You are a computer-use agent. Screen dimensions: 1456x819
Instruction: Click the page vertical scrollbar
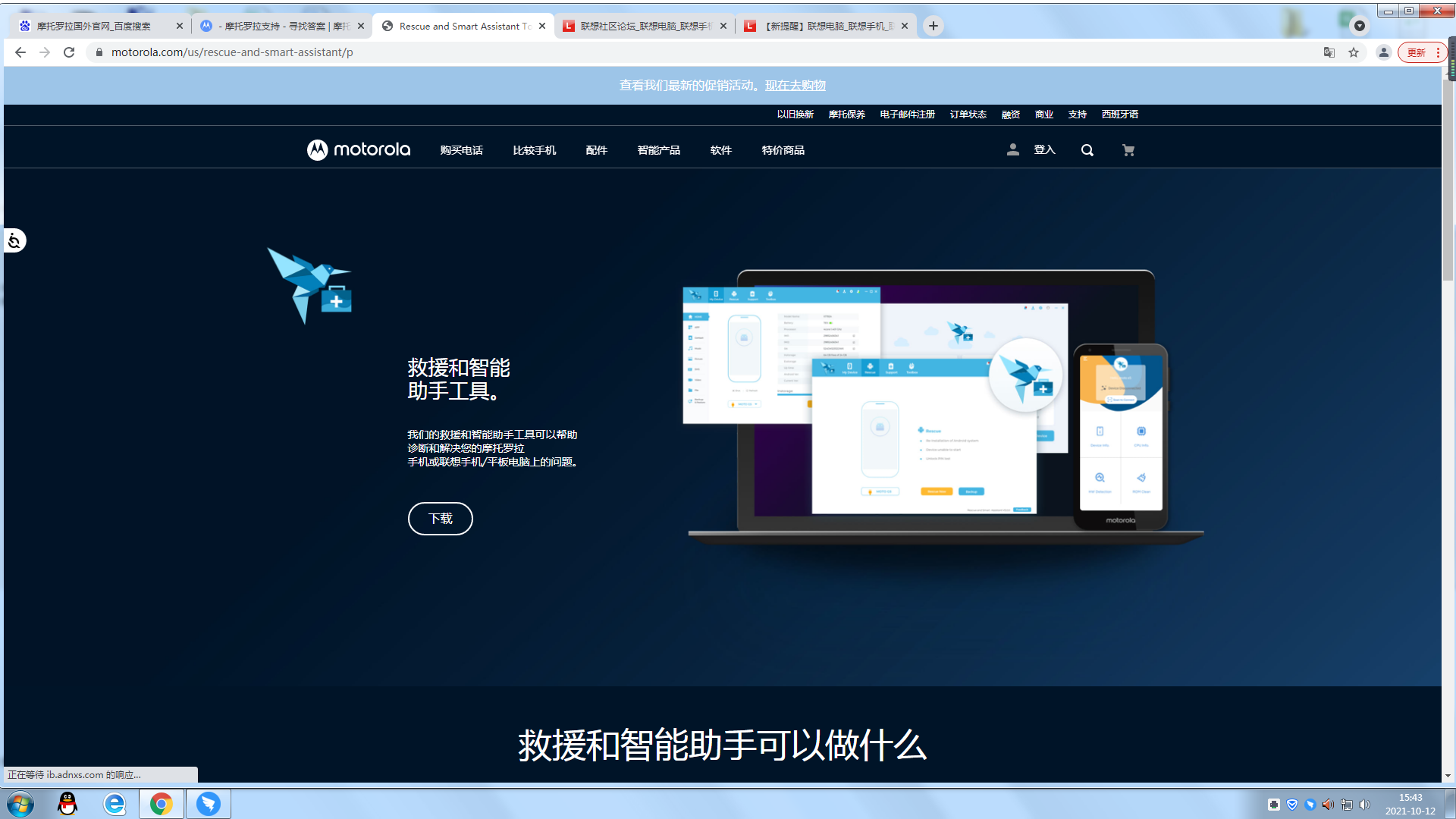tap(1448, 182)
